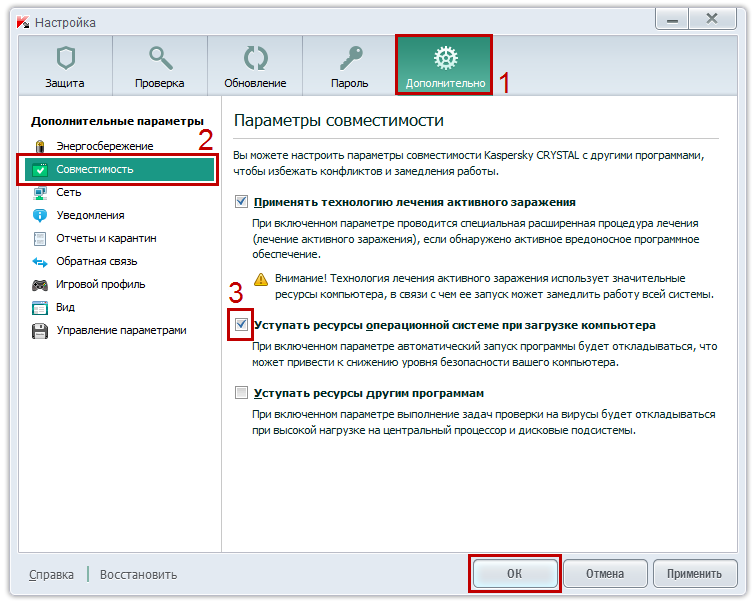This screenshot has height=601, width=755.
Task: Enable Уступать ресурсы другим программам checkbox
Action: [x=241, y=393]
